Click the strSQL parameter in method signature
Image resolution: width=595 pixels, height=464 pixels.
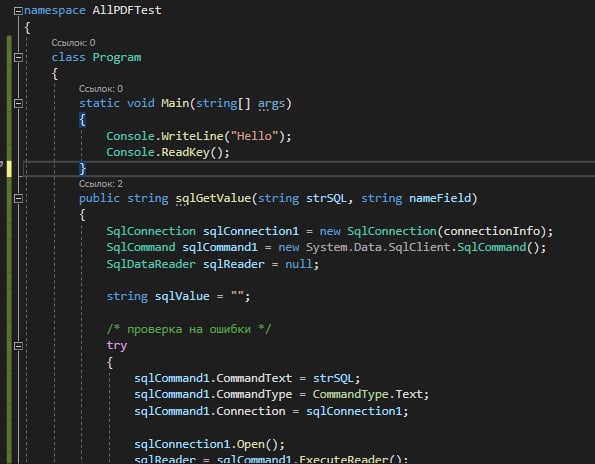click(326, 198)
